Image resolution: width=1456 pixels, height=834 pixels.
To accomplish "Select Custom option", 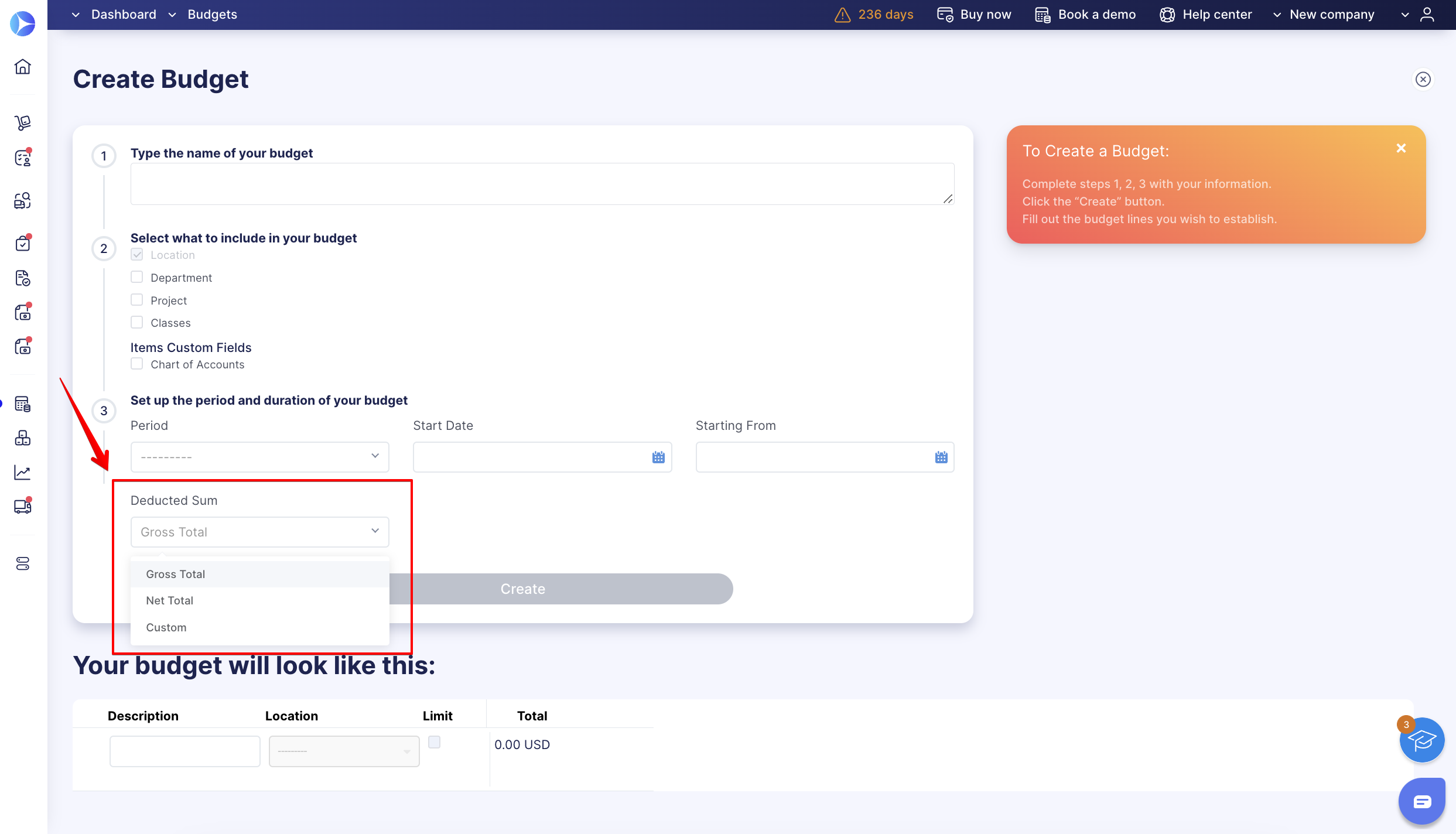I will click(x=259, y=627).
